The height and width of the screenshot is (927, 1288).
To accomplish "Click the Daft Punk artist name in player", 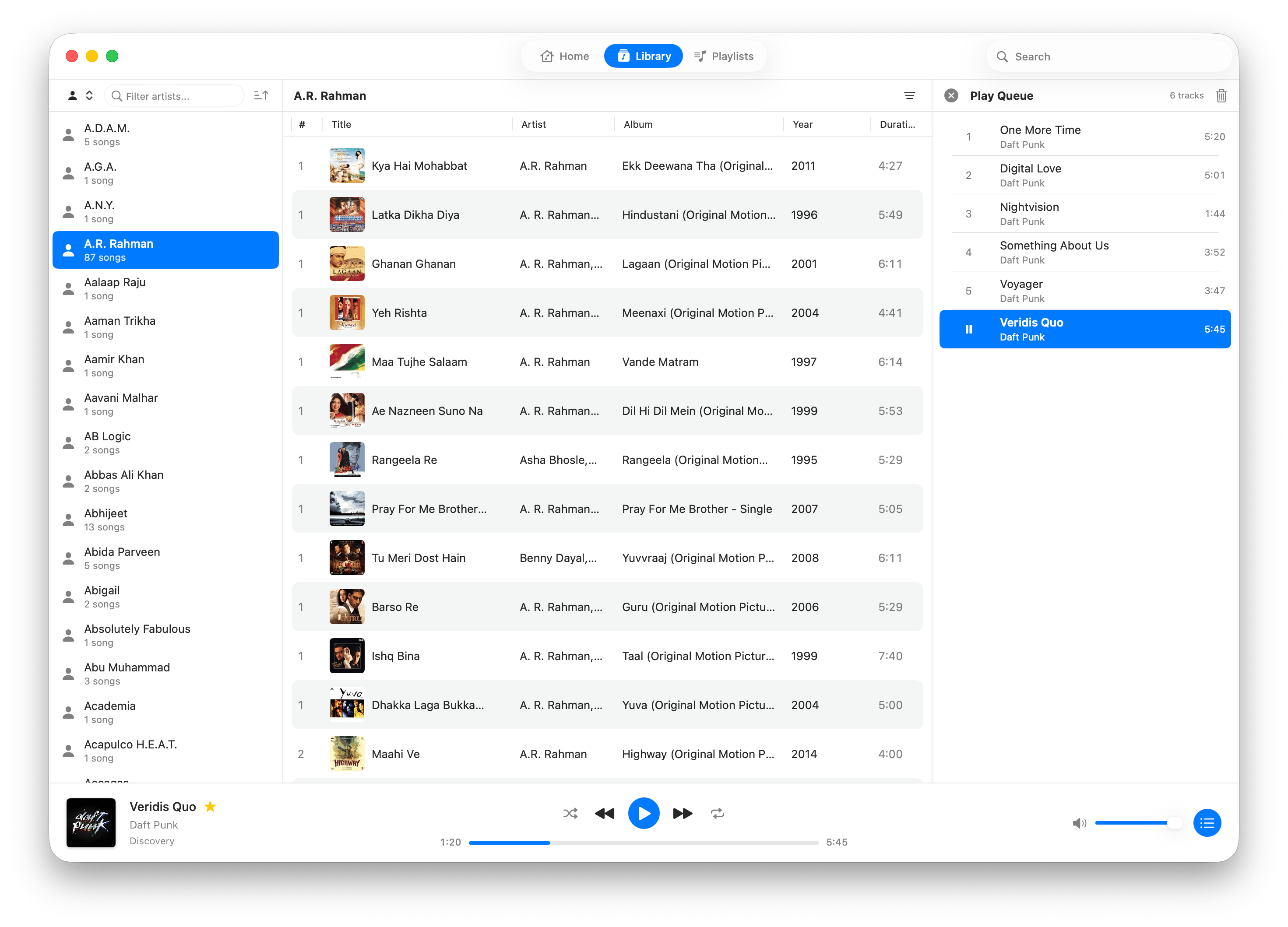I will [x=153, y=825].
